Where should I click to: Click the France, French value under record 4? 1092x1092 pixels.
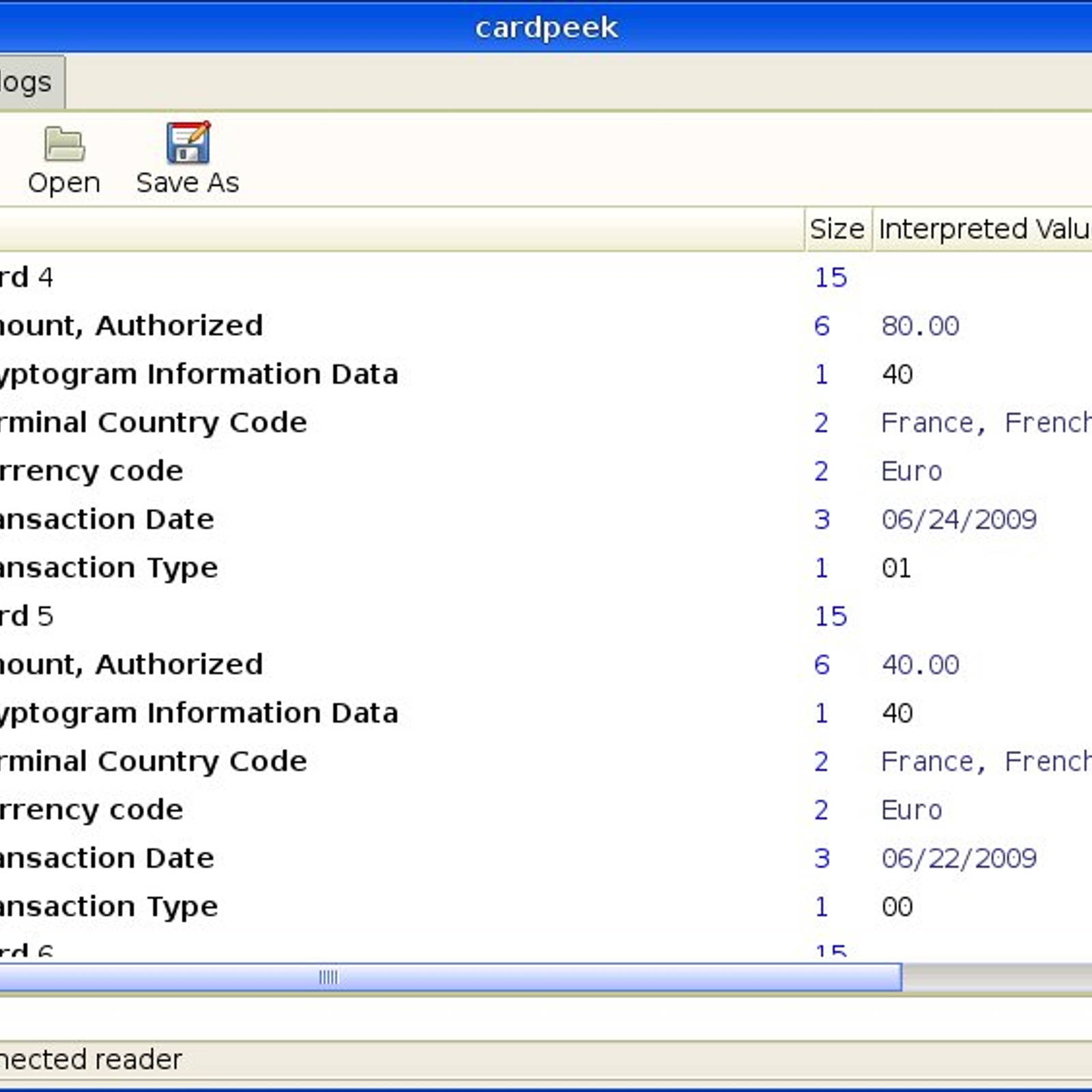pyautogui.click(x=986, y=423)
